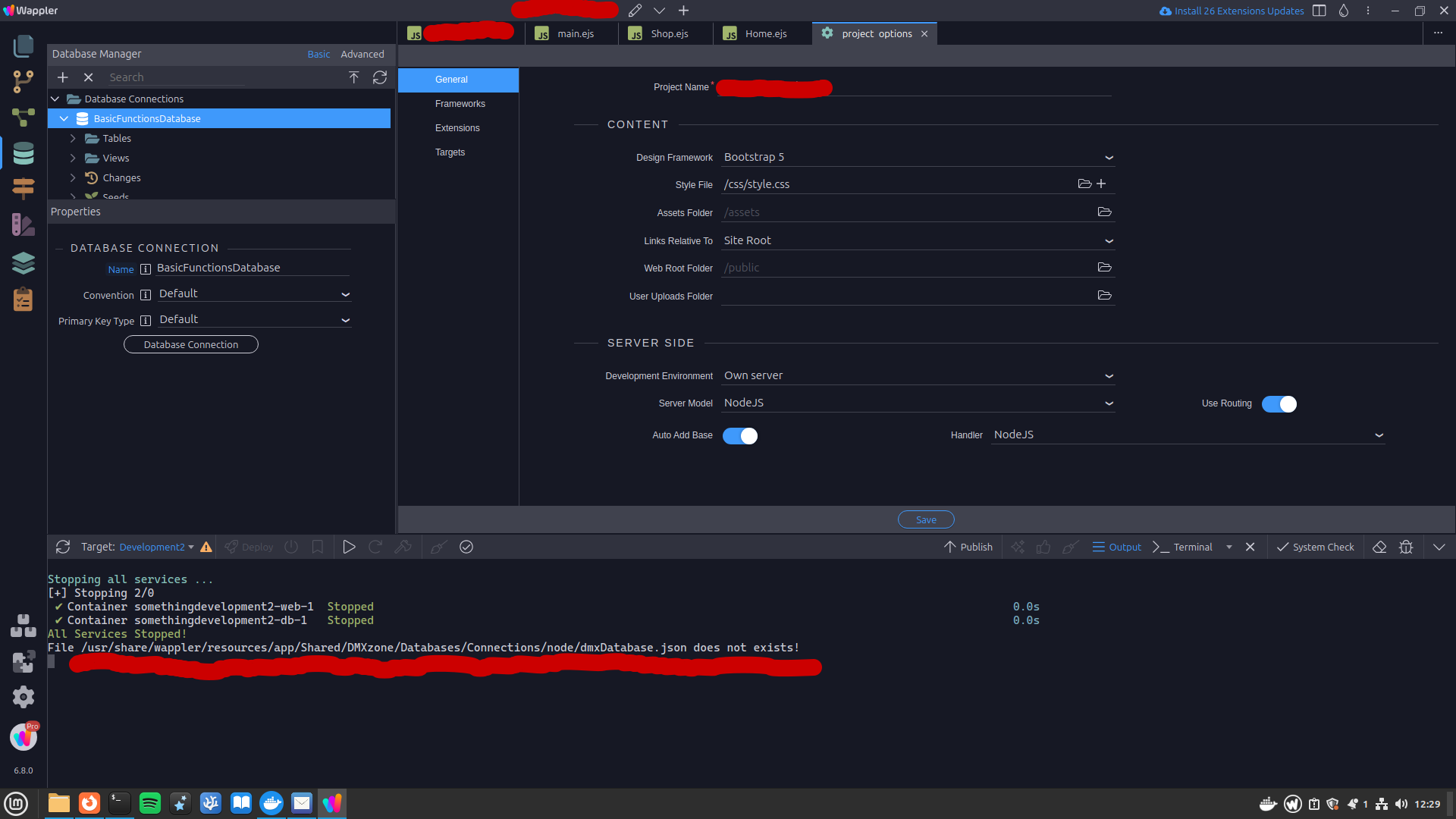Click refresh icon in Database Manager

tap(380, 77)
